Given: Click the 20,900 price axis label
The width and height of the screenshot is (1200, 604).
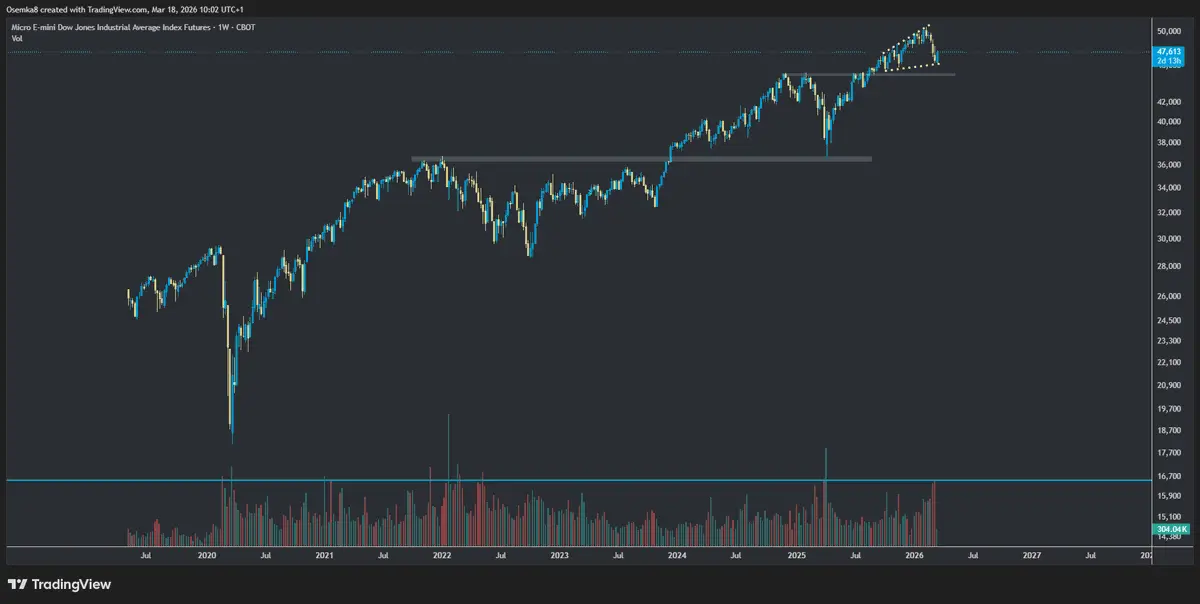Looking at the screenshot, I should [x=1168, y=384].
